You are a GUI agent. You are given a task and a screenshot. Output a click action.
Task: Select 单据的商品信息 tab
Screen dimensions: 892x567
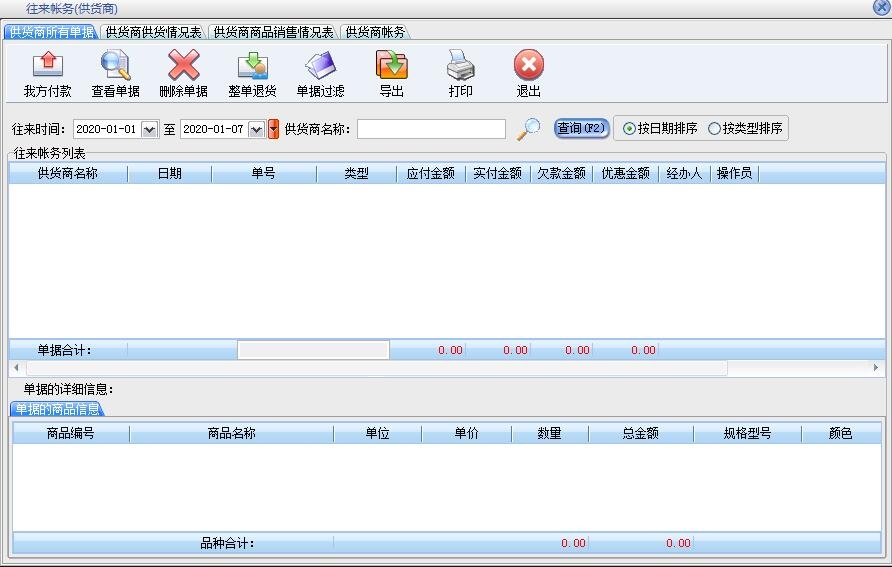coord(57,409)
